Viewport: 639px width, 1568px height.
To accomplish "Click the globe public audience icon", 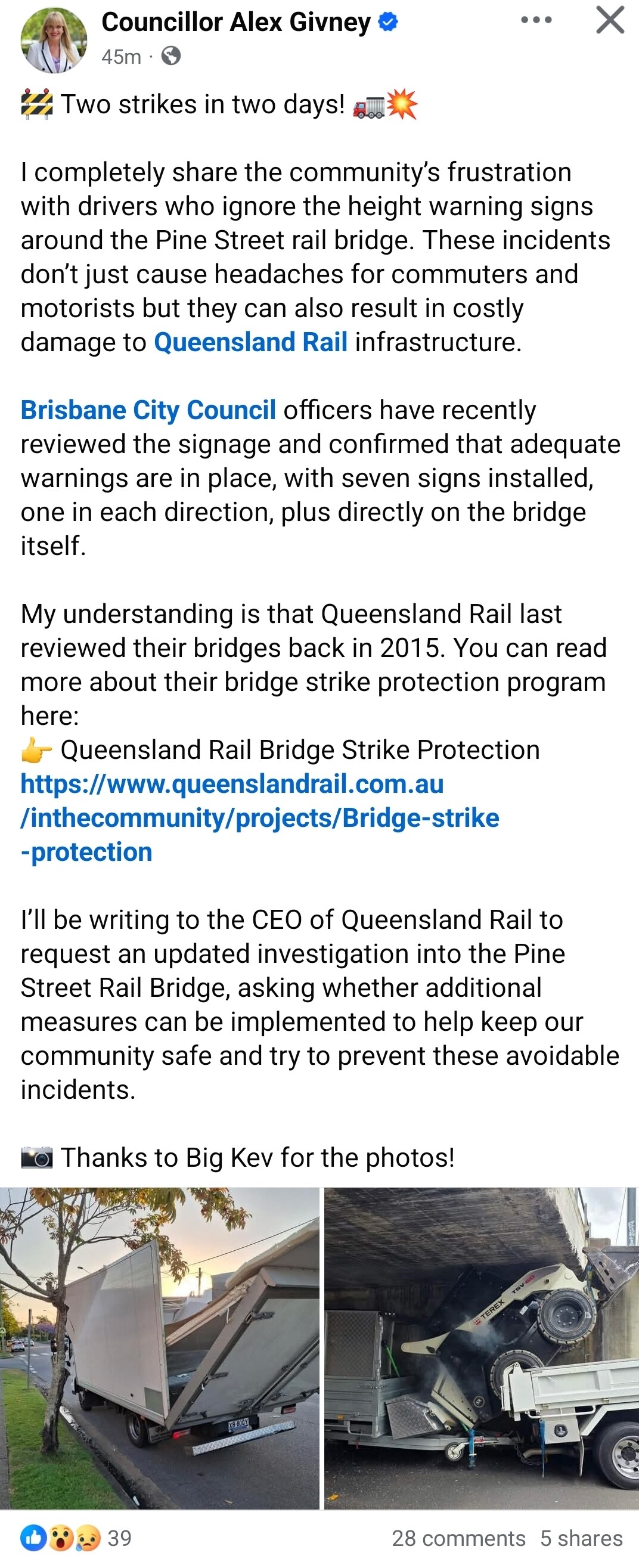I will (x=171, y=57).
